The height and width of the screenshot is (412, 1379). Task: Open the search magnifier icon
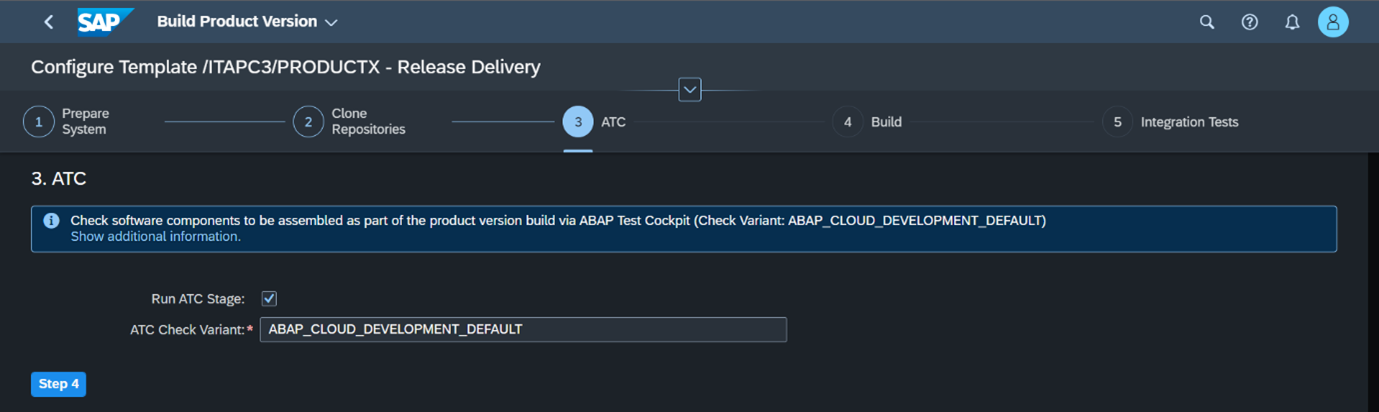pos(1207,22)
